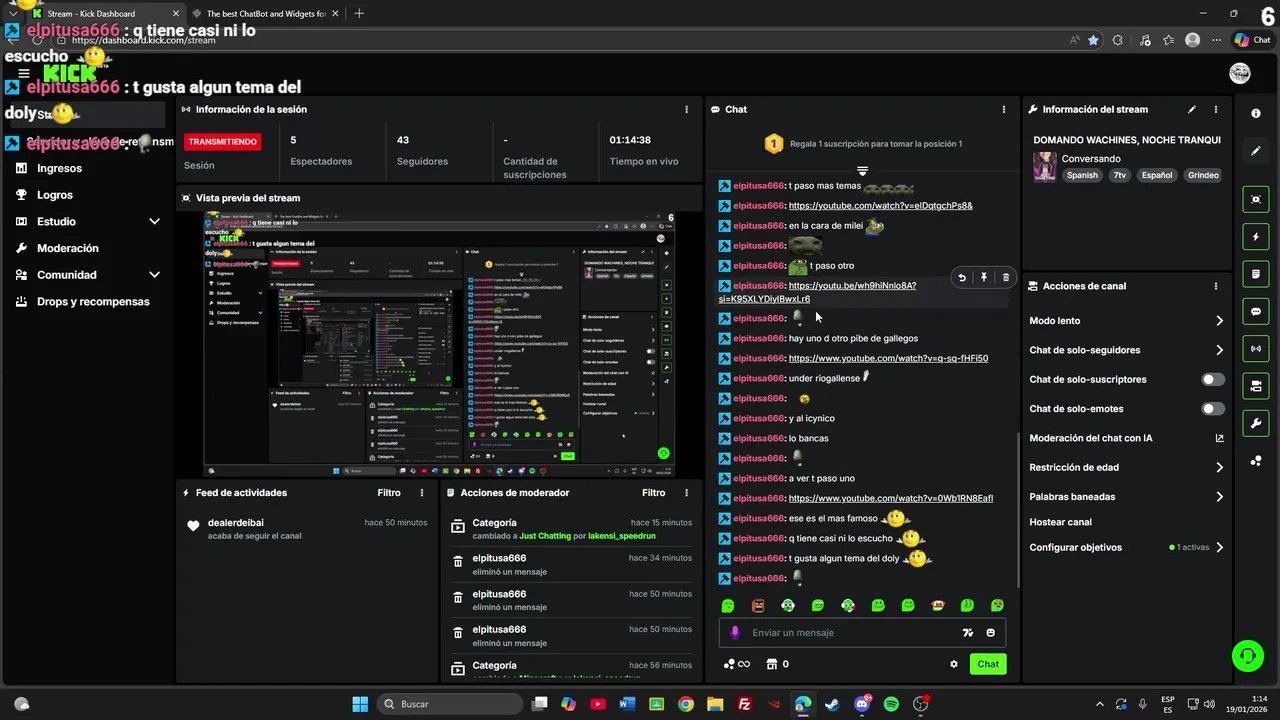1280x720 pixels.
Task: Switch to best ChatBot and Widgets tab
Action: [266, 14]
